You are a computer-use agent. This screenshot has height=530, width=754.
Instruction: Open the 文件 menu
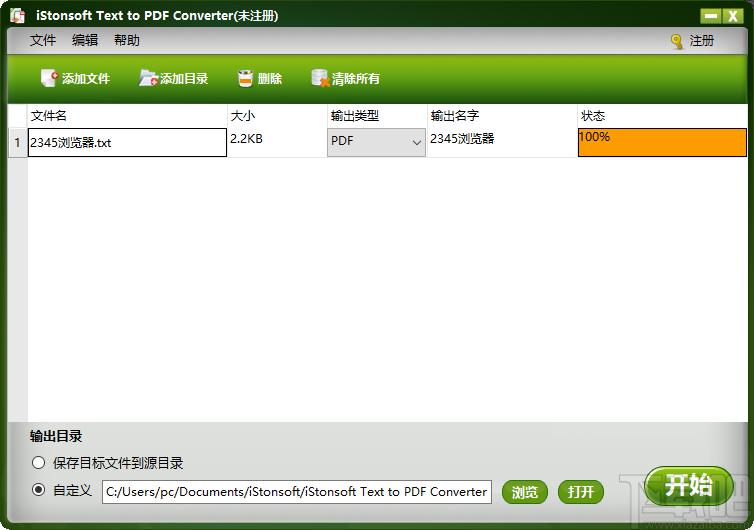(43, 40)
